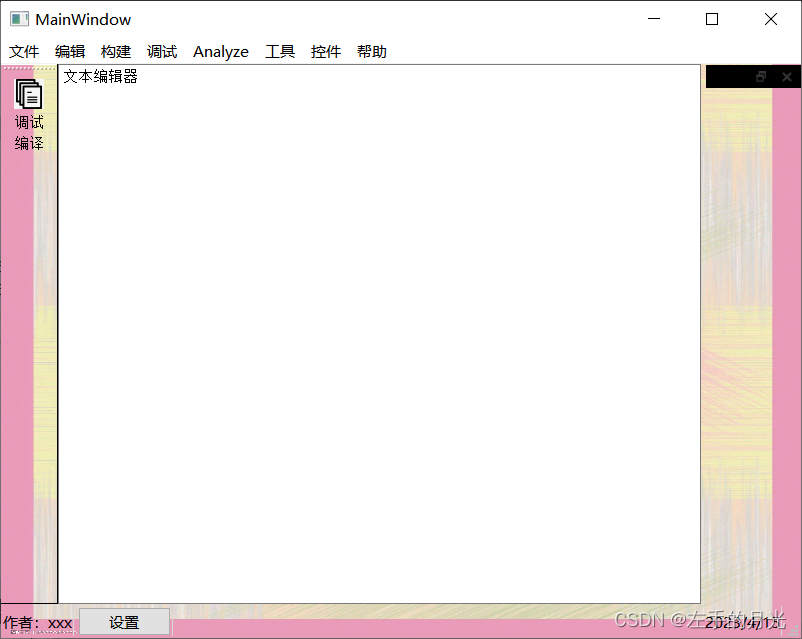
Task: Open the 构建 menu
Action: pos(115,51)
